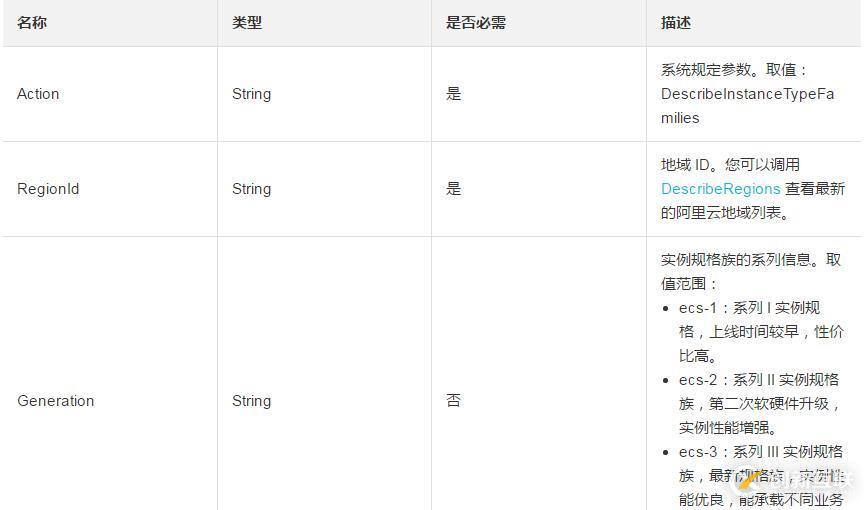The height and width of the screenshot is (510, 864).
Task: Open the DescribeRegions link
Action: [x=720, y=189]
